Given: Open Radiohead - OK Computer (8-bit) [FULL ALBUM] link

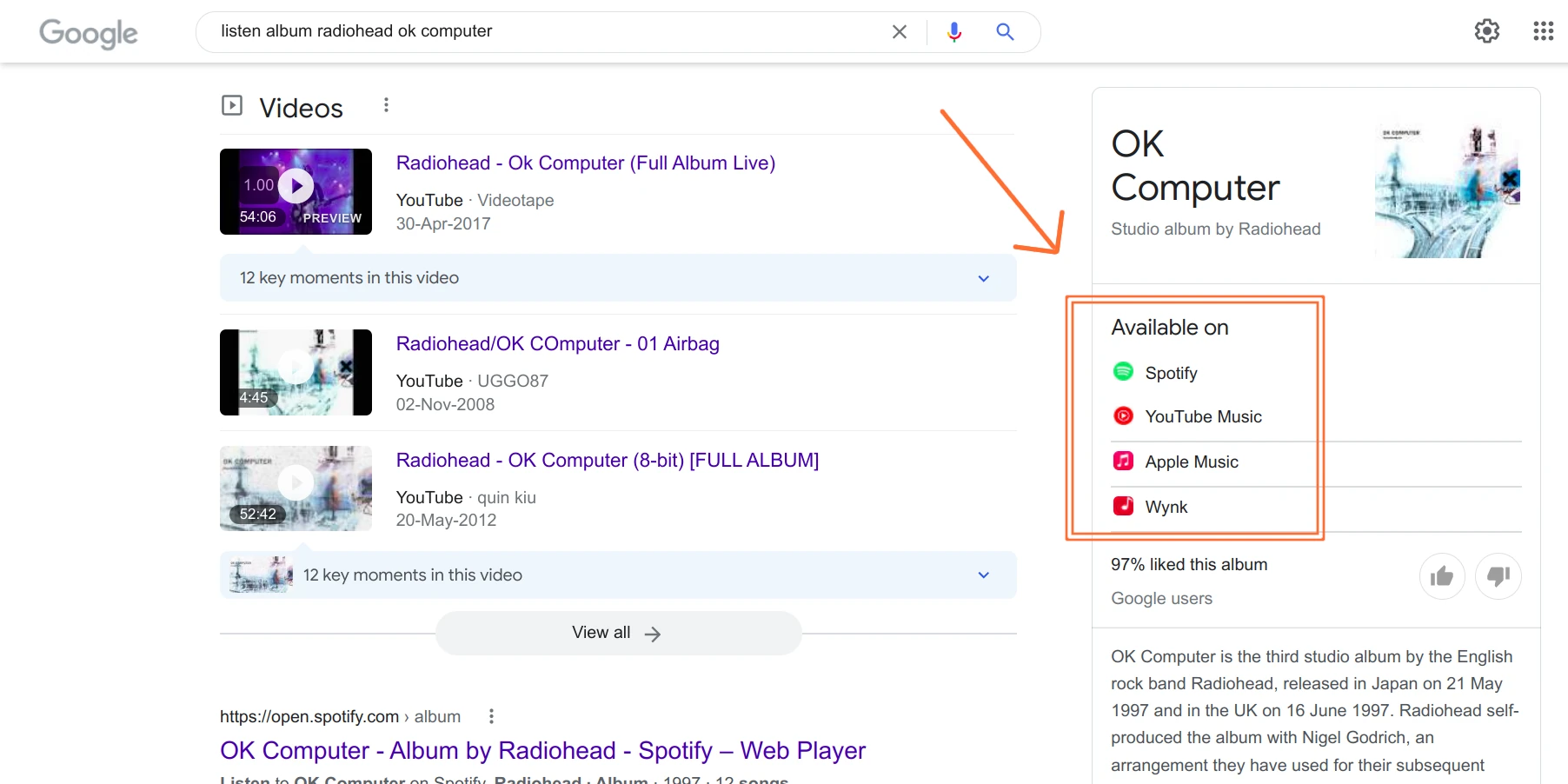Looking at the screenshot, I should (608, 460).
